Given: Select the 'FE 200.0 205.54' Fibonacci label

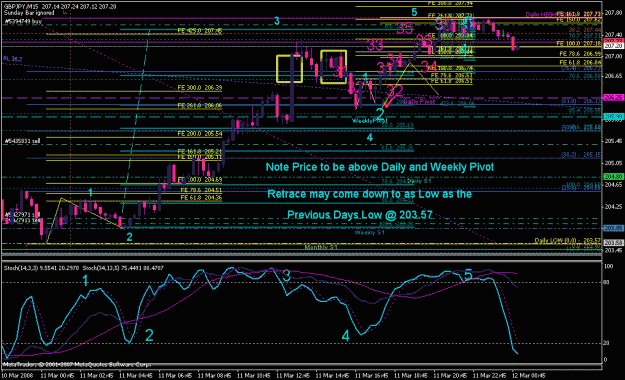Looking at the screenshot, I should pyautogui.click(x=200, y=134).
